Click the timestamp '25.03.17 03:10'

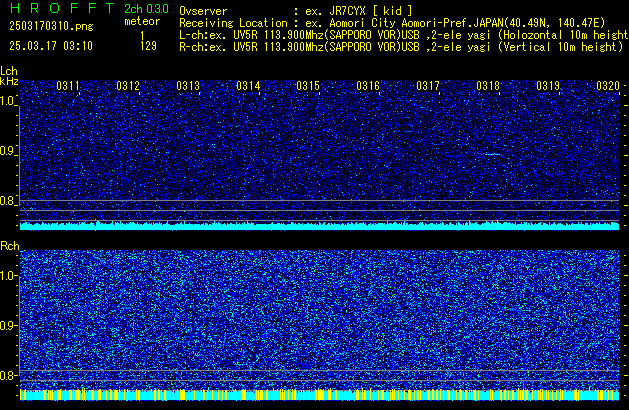coord(51,46)
